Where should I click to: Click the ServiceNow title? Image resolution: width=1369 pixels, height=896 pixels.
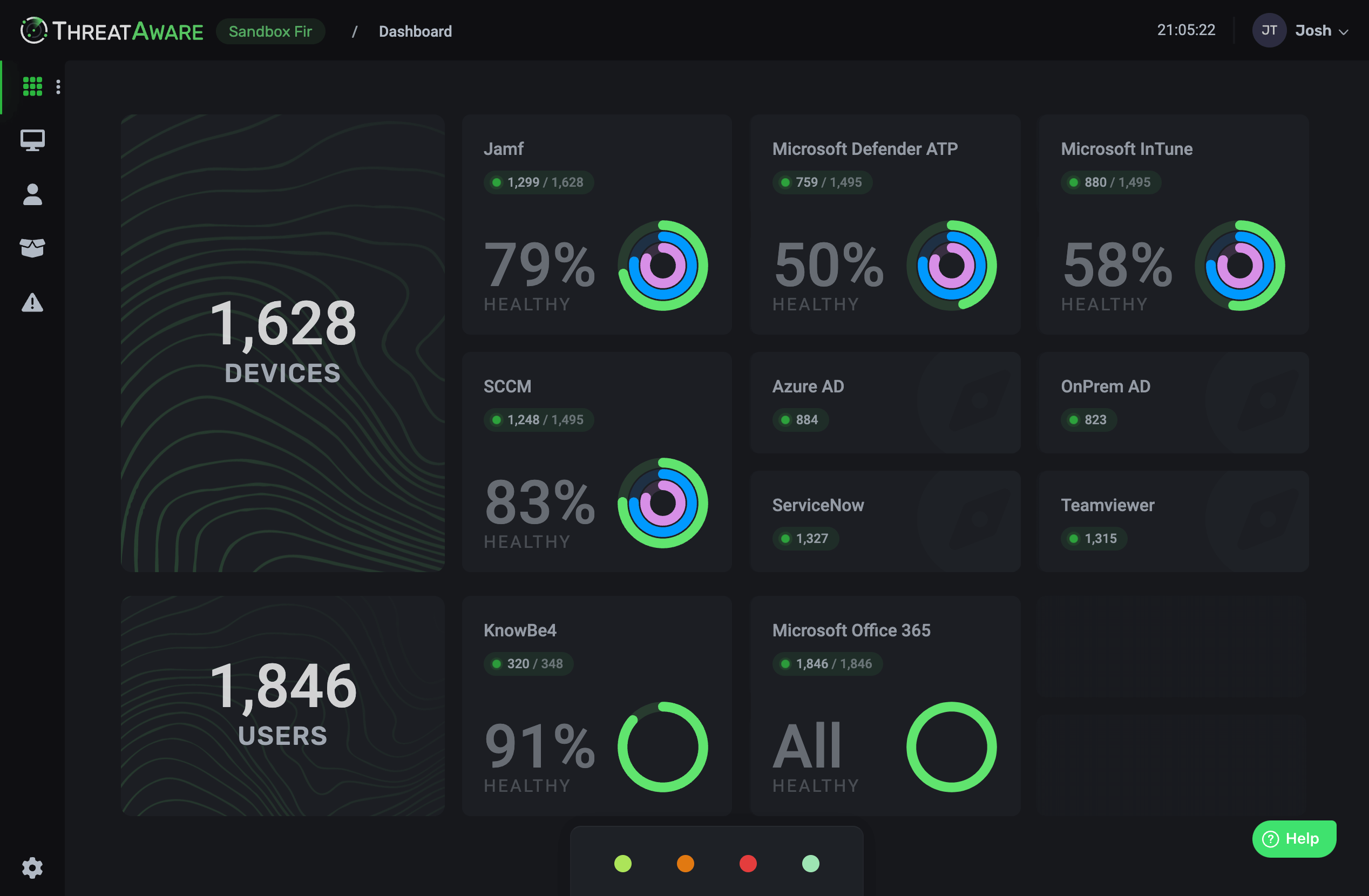coord(818,505)
